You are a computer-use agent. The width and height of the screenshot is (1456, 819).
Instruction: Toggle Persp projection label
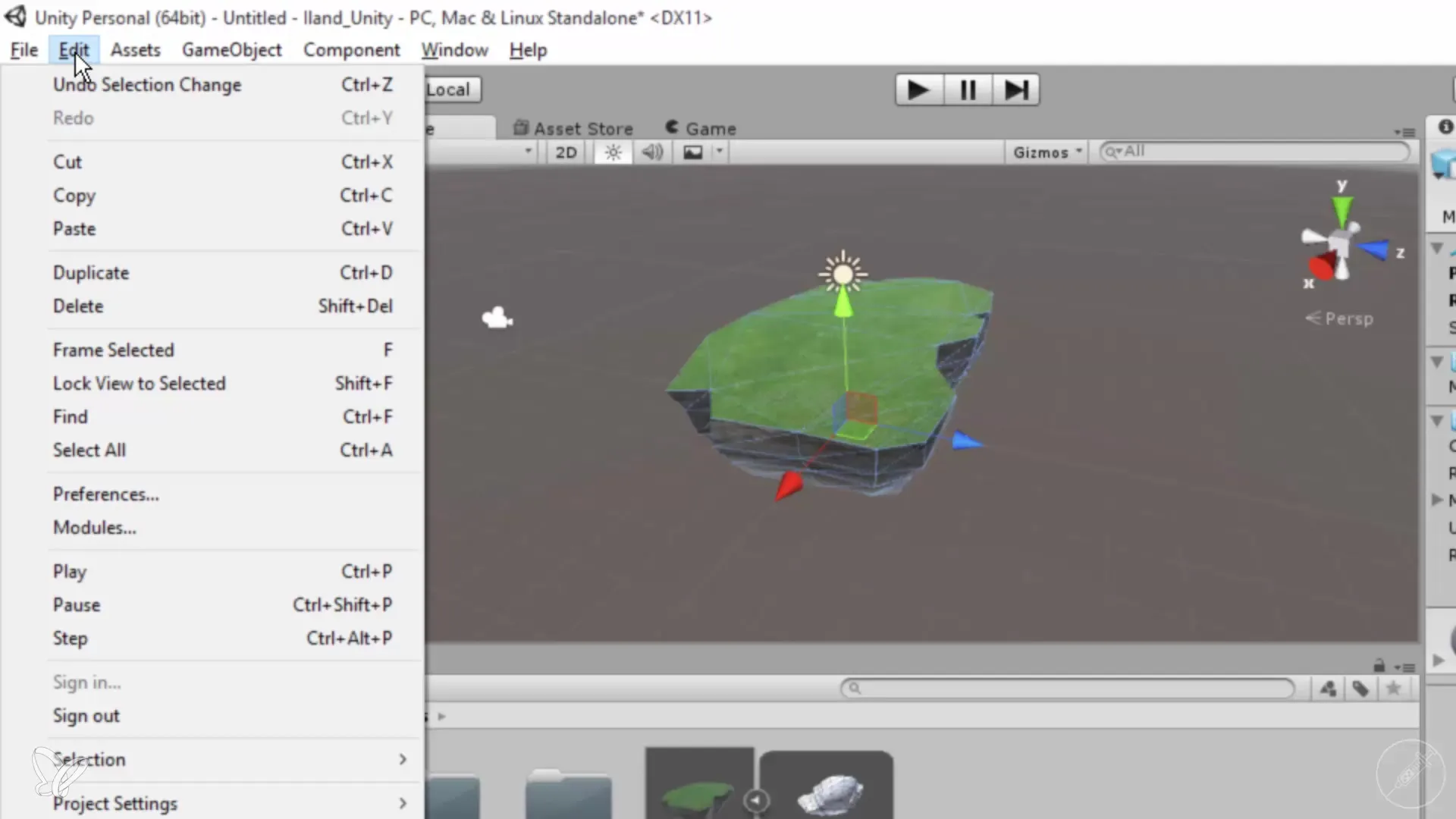pyautogui.click(x=1340, y=318)
